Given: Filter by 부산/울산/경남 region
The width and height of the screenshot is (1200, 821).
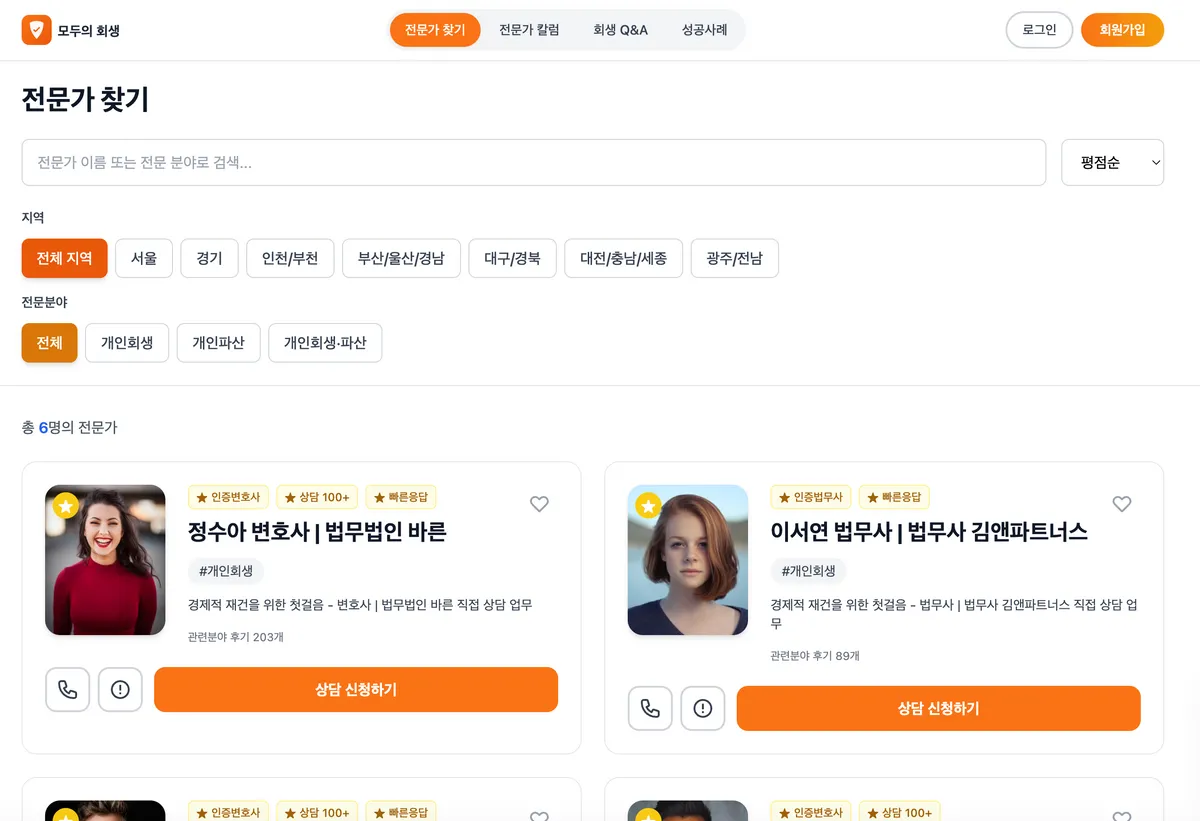Looking at the screenshot, I should (401, 258).
